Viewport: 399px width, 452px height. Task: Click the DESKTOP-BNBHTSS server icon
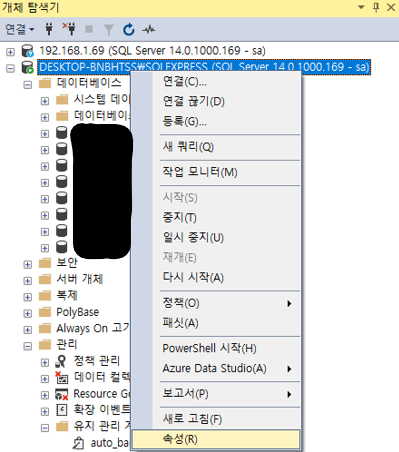coord(27,67)
